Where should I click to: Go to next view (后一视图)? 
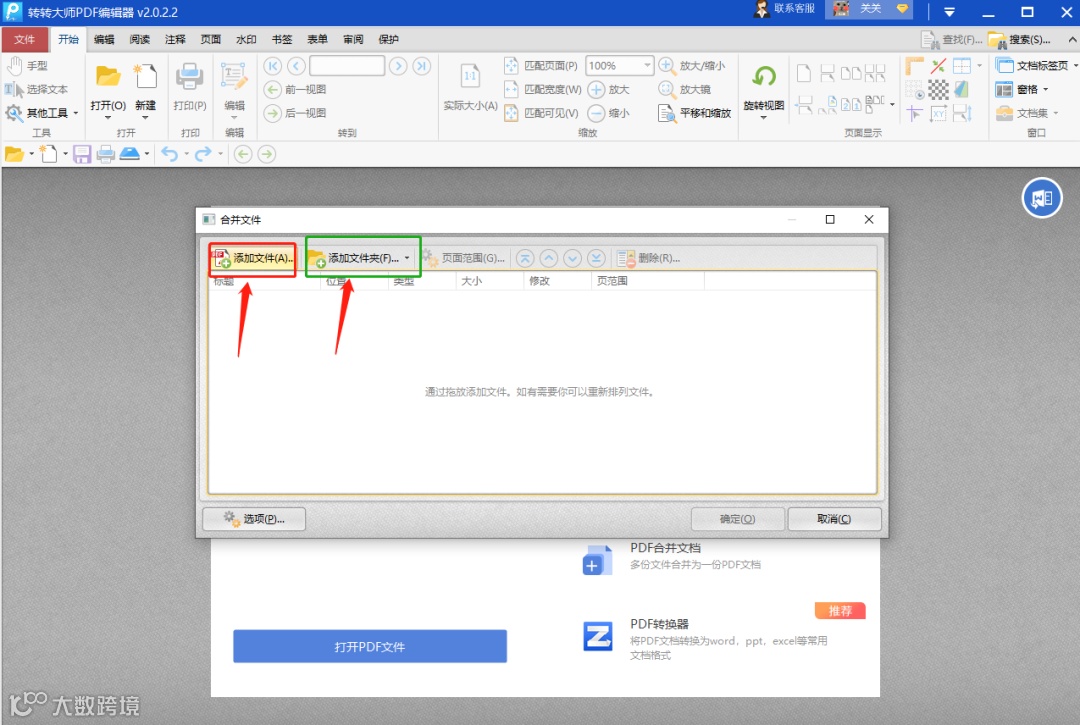pos(295,113)
